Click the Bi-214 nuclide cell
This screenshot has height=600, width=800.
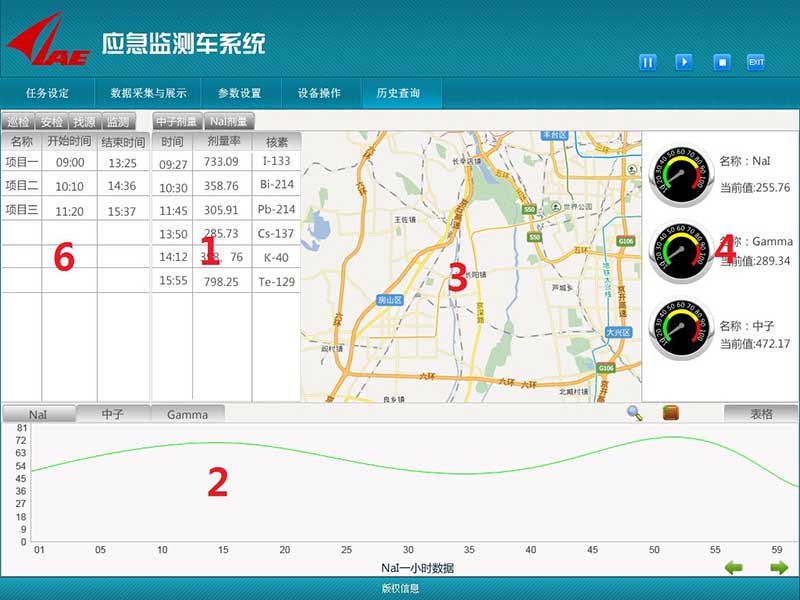tap(277, 184)
